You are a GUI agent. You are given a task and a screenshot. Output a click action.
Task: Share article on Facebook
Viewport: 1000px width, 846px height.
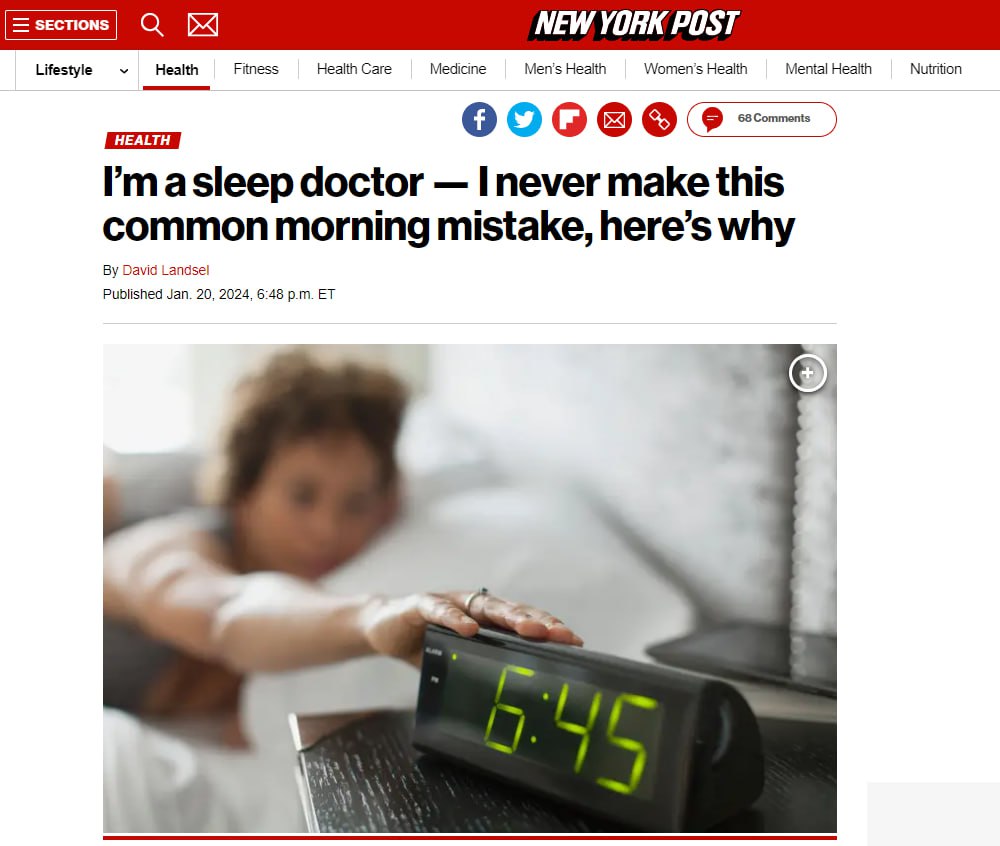(480, 119)
